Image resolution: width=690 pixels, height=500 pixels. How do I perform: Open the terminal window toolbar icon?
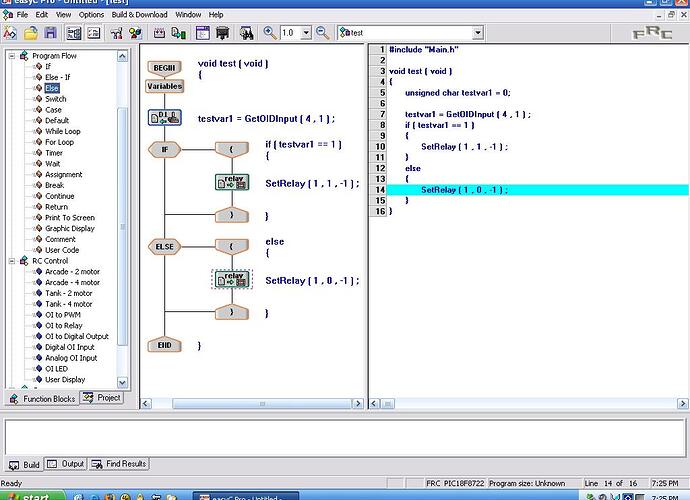pos(202,33)
